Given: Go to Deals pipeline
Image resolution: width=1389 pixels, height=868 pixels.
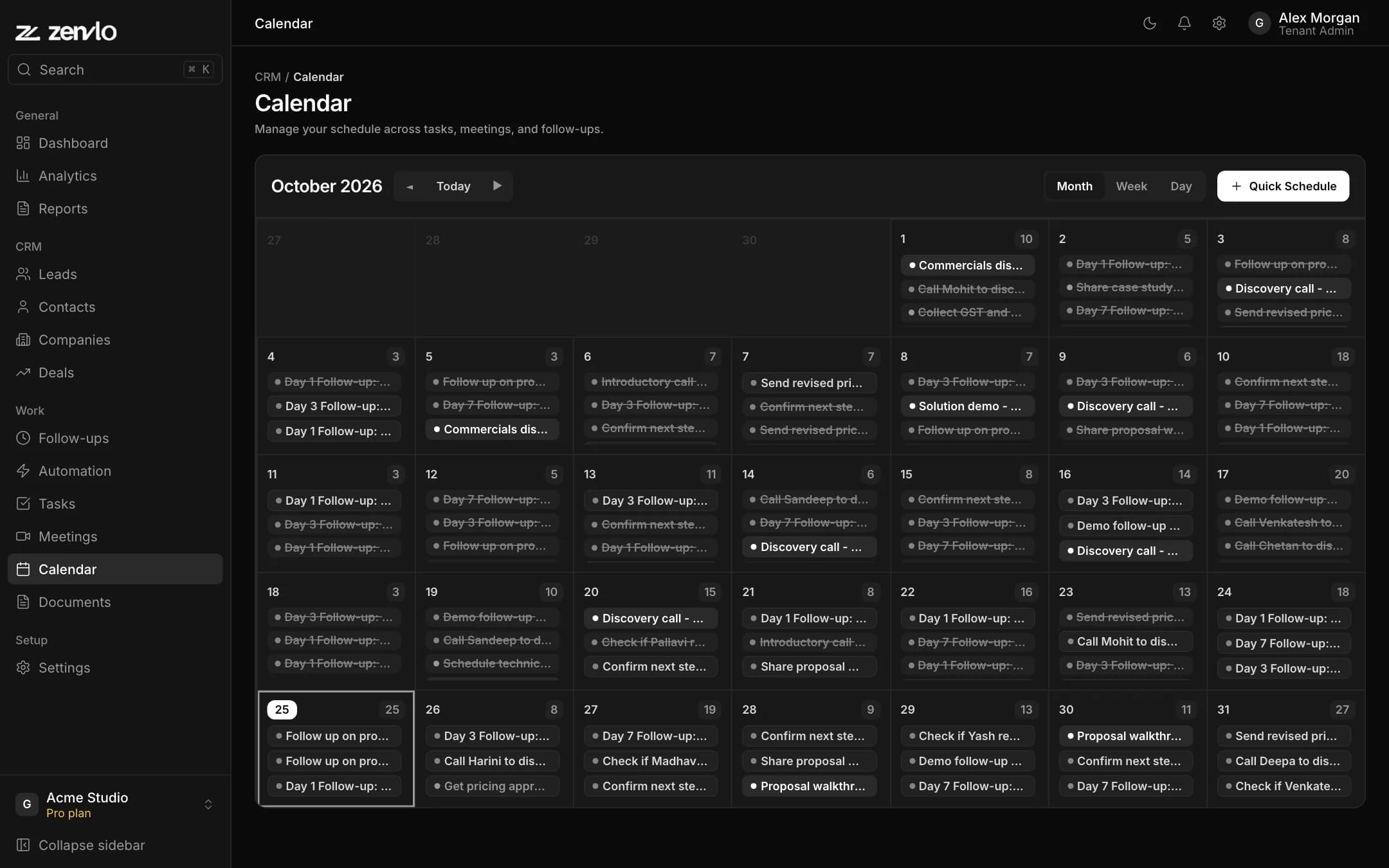Looking at the screenshot, I should tap(115, 372).
